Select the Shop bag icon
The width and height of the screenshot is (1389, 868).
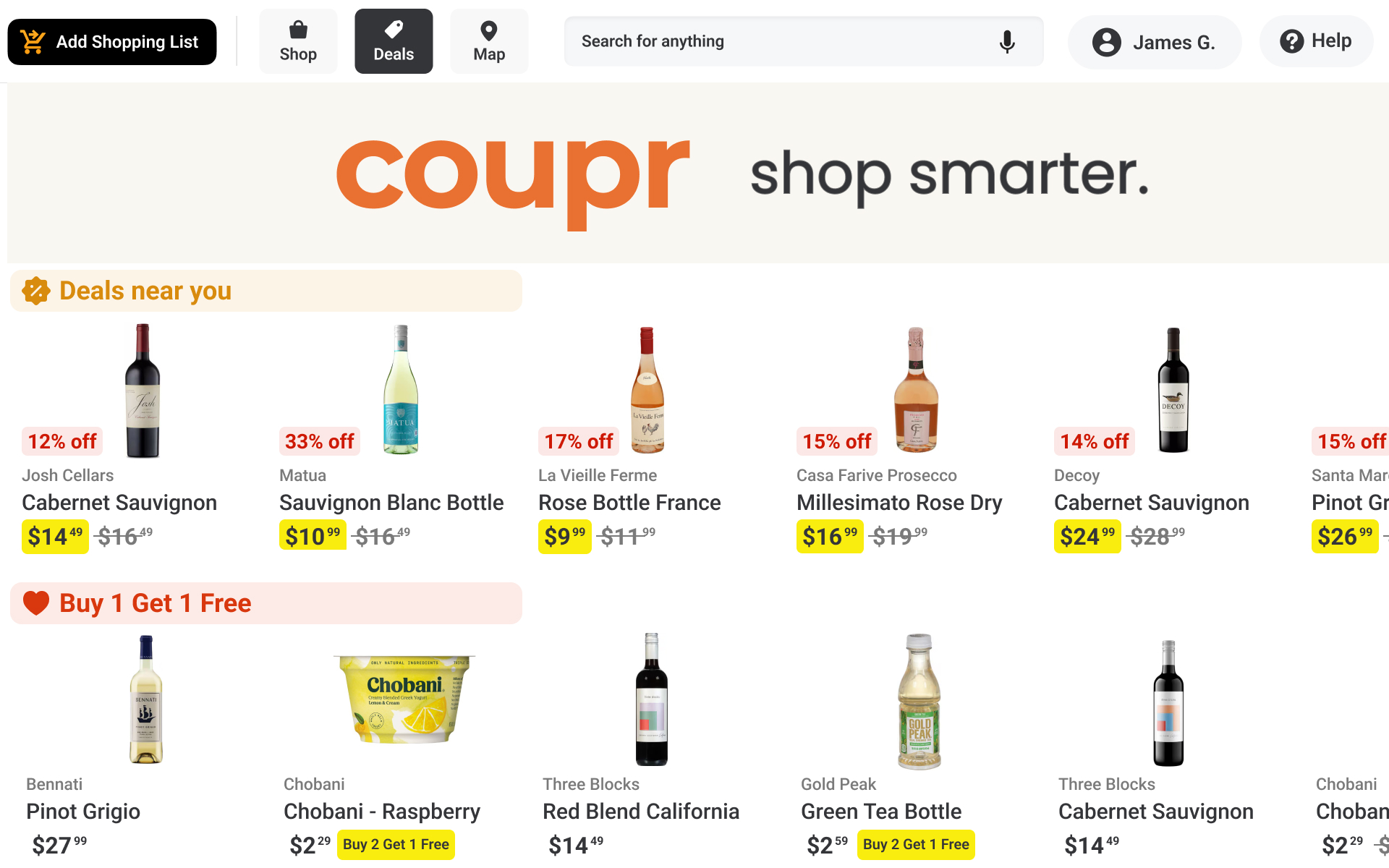(297, 31)
